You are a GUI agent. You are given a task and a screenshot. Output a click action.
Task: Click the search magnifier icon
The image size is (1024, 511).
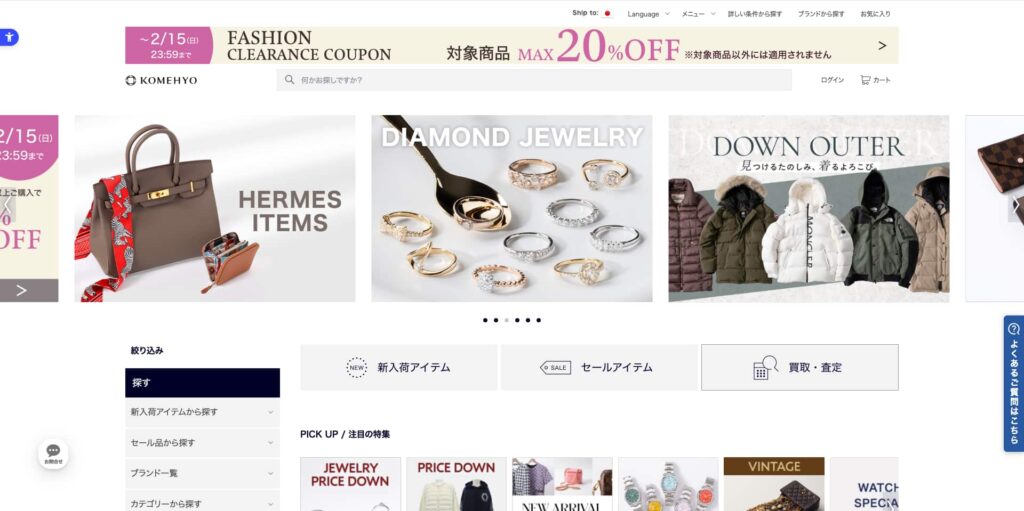(289, 80)
